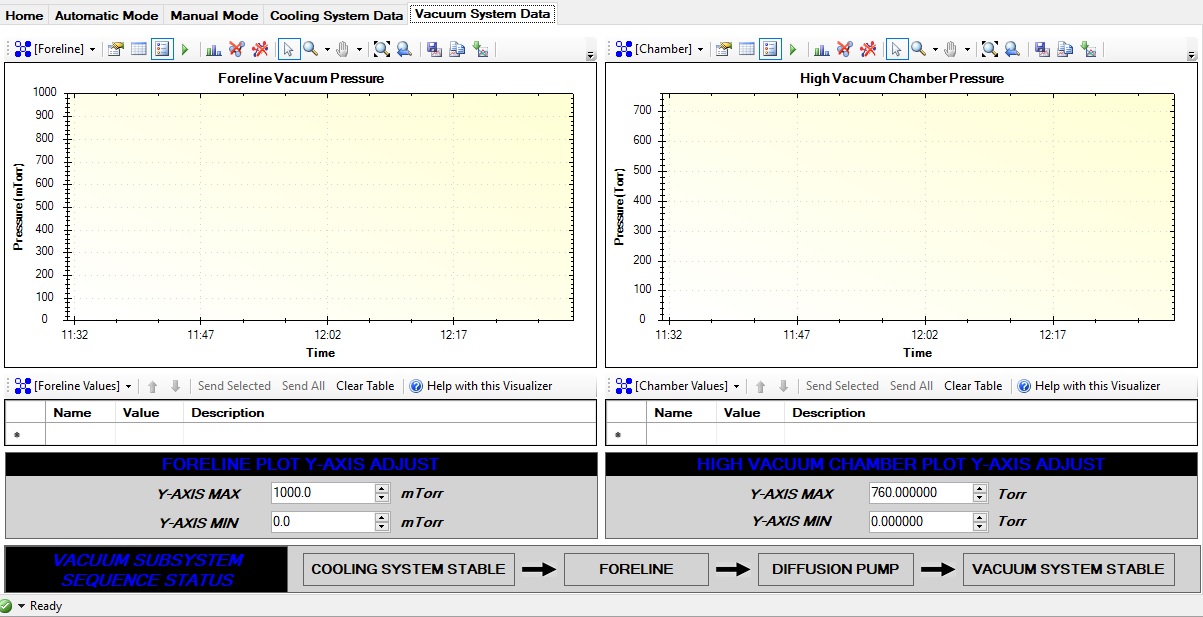Open the Automatic Mode tab
1203x617 pixels.
[106, 14]
